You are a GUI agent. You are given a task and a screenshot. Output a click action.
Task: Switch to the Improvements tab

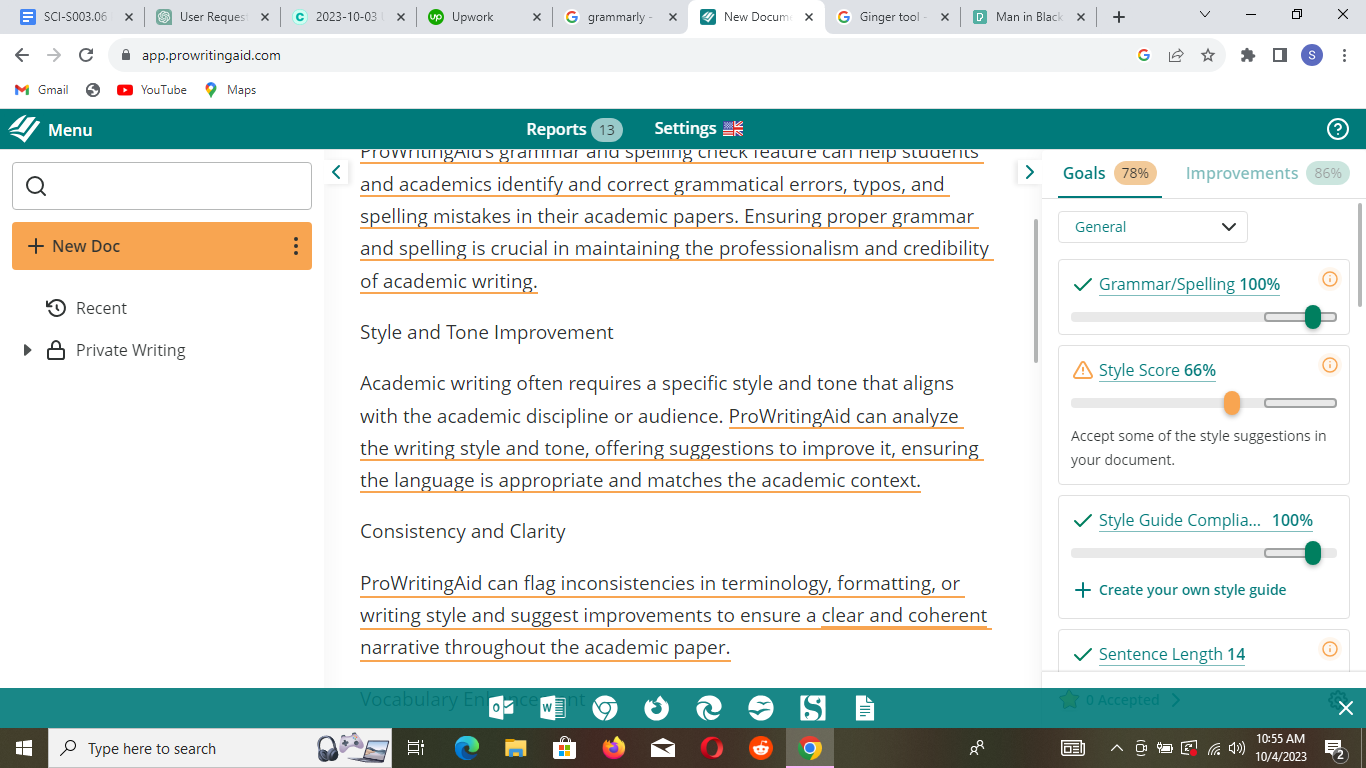point(1241,173)
